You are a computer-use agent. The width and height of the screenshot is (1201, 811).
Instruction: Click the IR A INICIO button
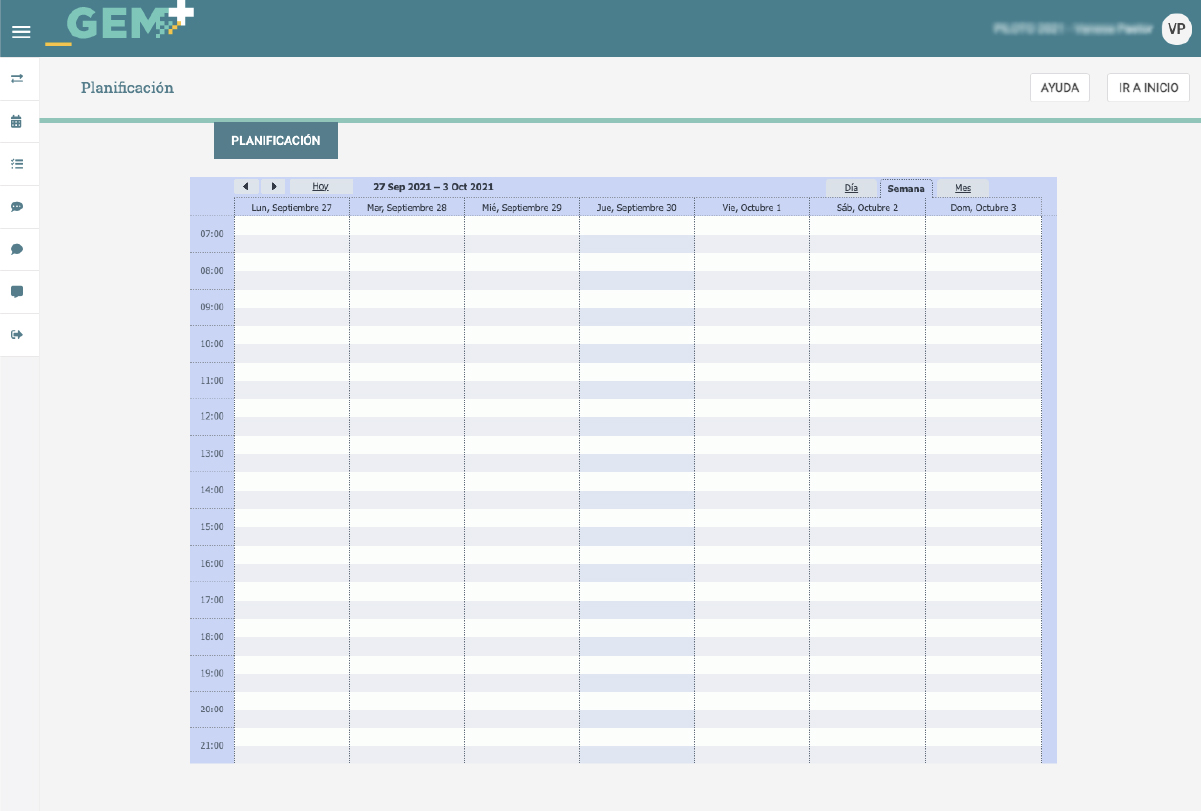(1148, 88)
